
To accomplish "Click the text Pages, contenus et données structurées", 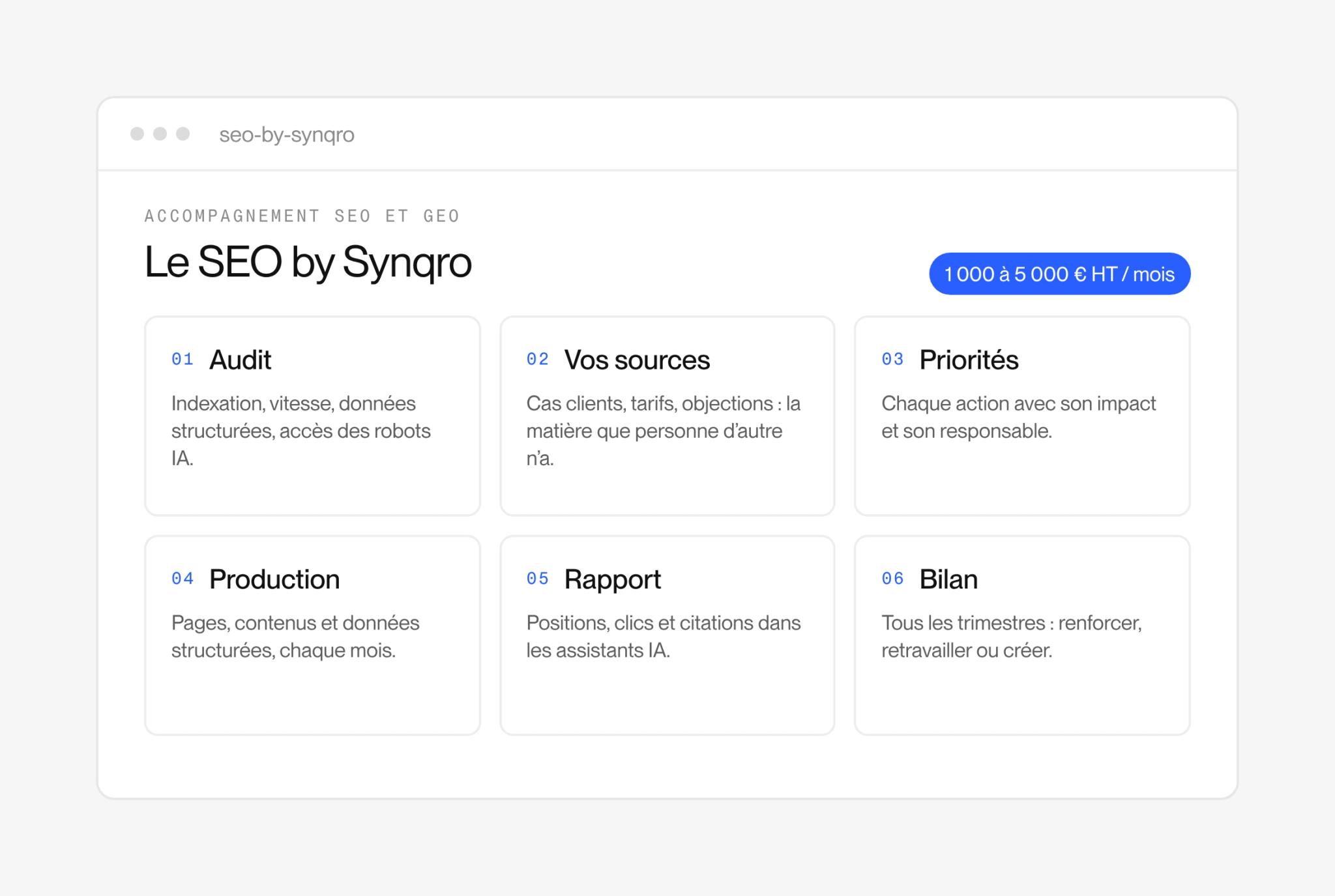I will [x=295, y=637].
